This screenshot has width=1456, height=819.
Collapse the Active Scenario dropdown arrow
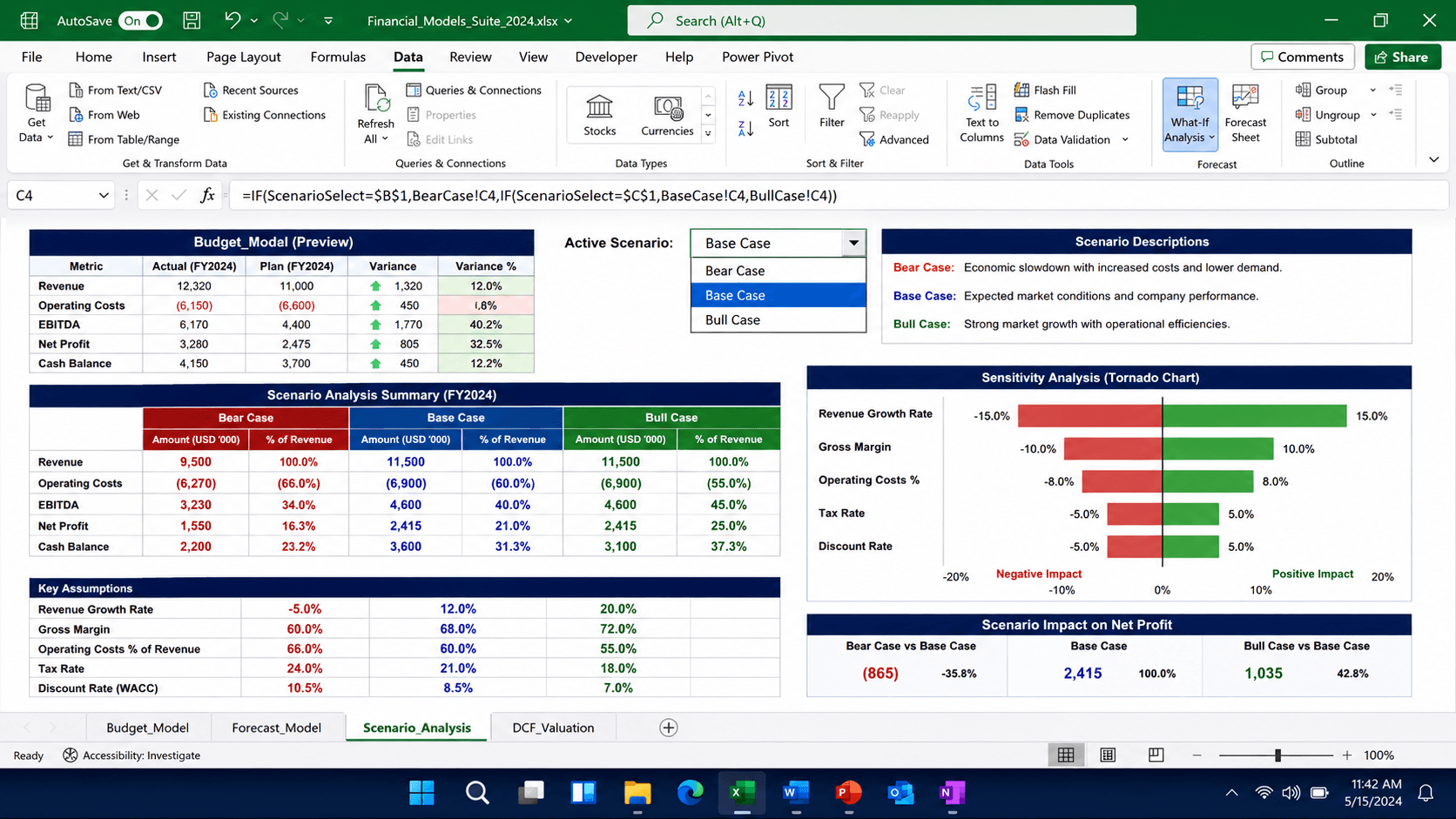pos(854,243)
